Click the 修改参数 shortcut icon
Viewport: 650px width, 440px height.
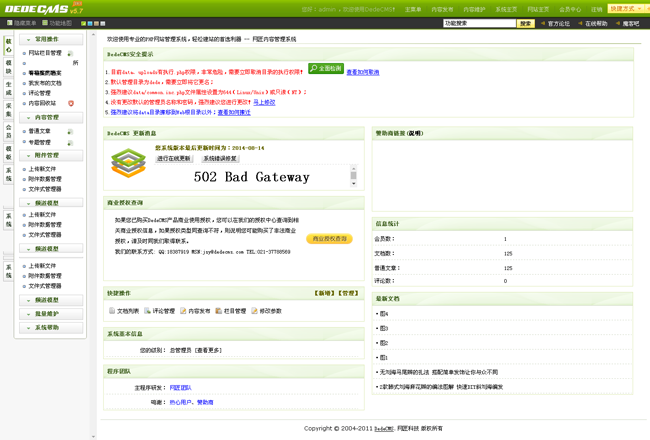[x=254, y=311]
